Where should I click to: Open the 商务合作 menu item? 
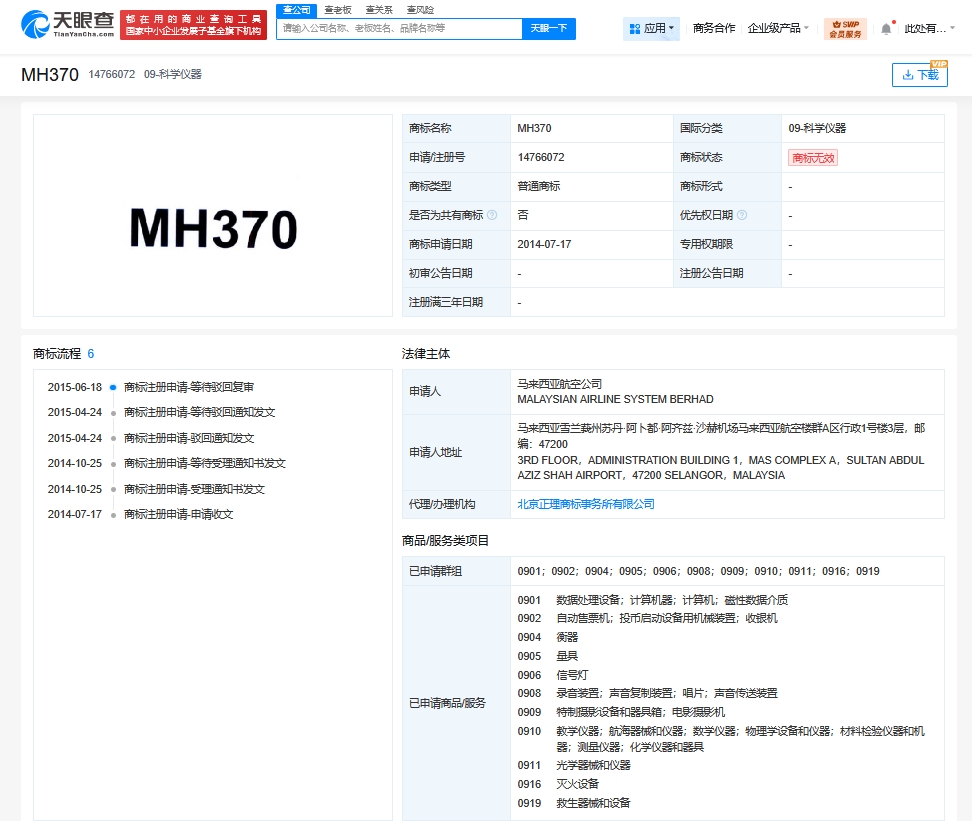tap(716, 27)
